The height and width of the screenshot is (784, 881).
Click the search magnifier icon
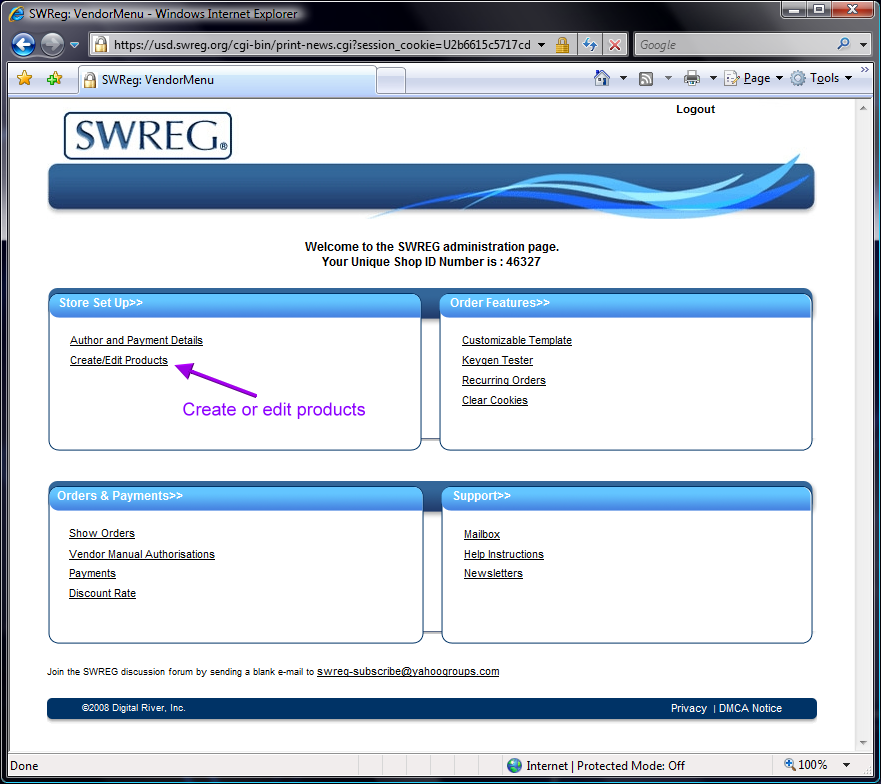843,44
